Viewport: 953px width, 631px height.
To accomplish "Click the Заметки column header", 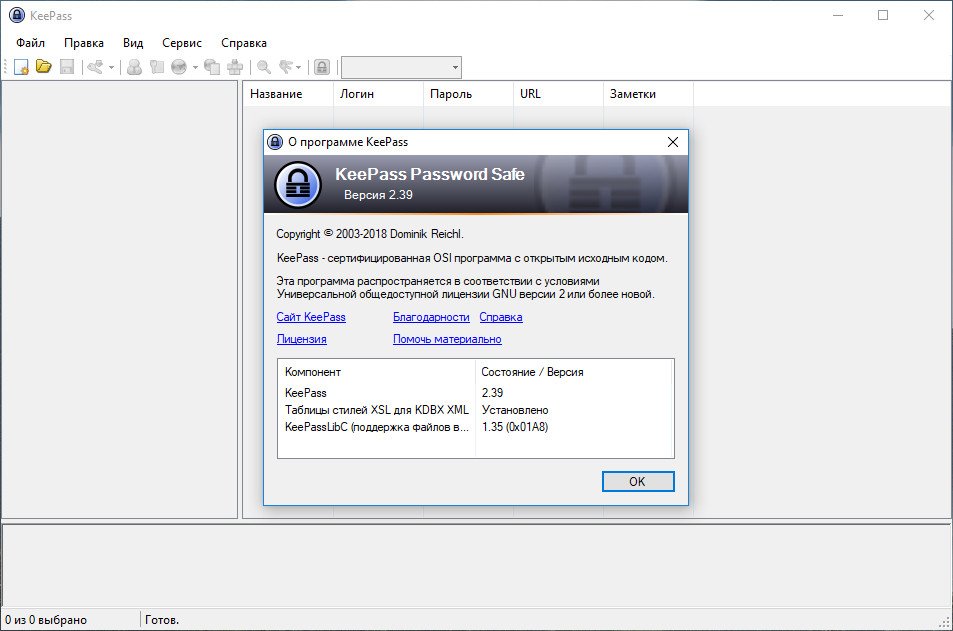I will (648, 94).
